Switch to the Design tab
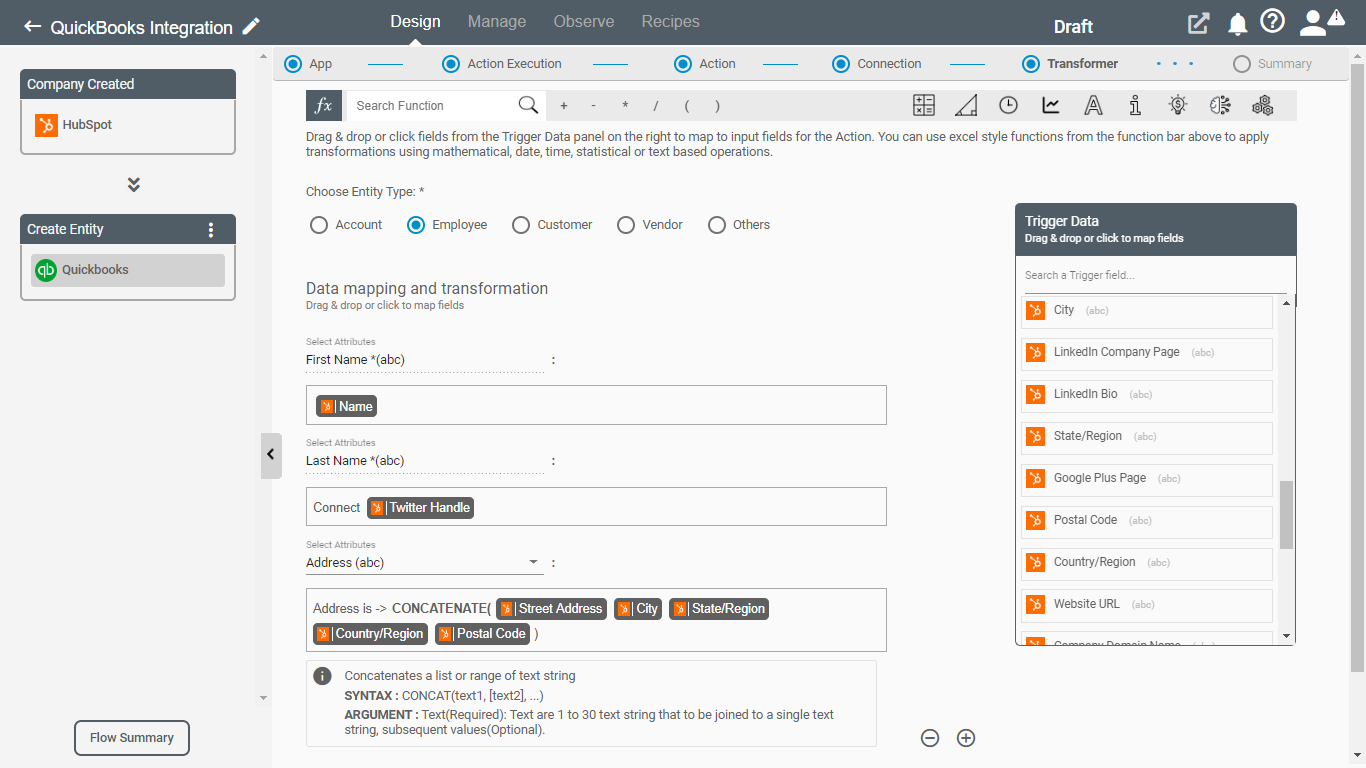The height and width of the screenshot is (768, 1366). (415, 21)
